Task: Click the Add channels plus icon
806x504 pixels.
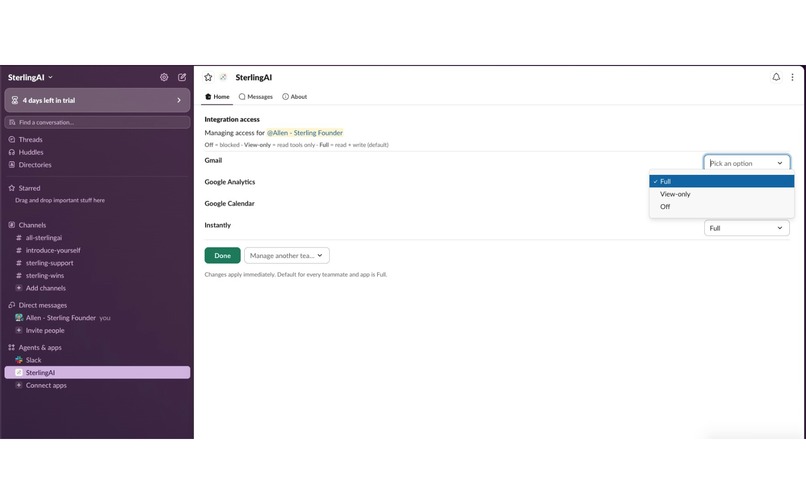Action: click(x=19, y=288)
